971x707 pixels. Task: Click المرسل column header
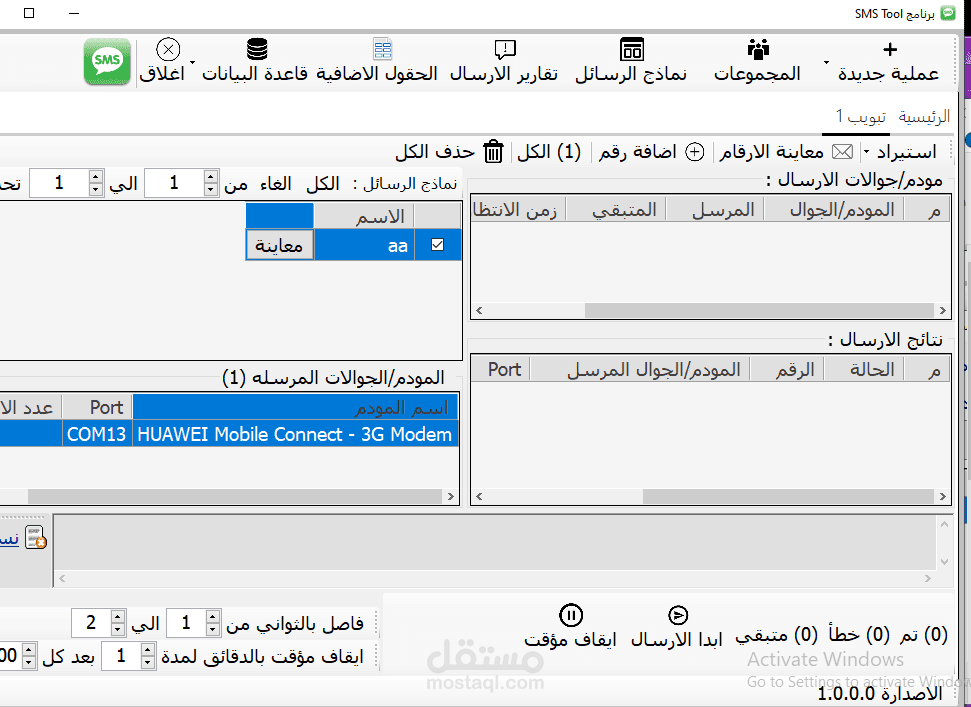point(715,210)
